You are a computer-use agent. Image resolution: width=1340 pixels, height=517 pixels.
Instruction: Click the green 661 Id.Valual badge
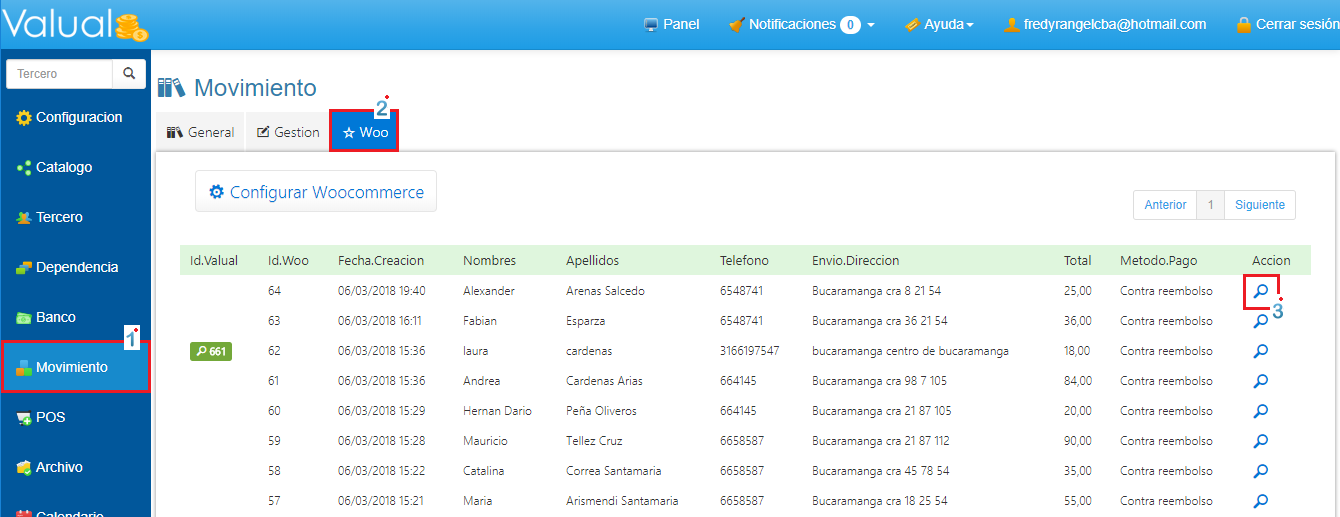point(211,351)
